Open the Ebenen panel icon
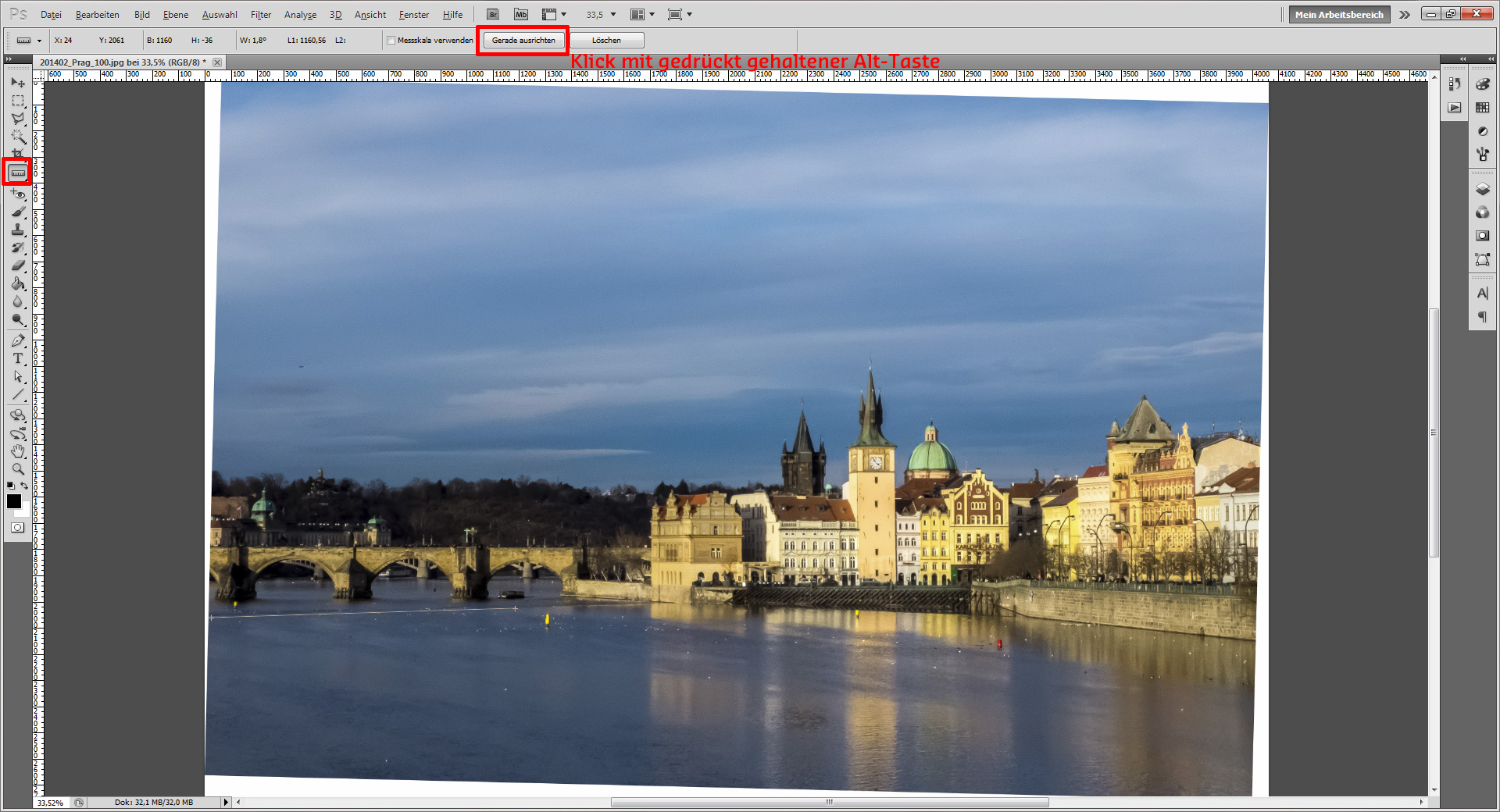The height and width of the screenshot is (812, 1500). (1482, 189)
